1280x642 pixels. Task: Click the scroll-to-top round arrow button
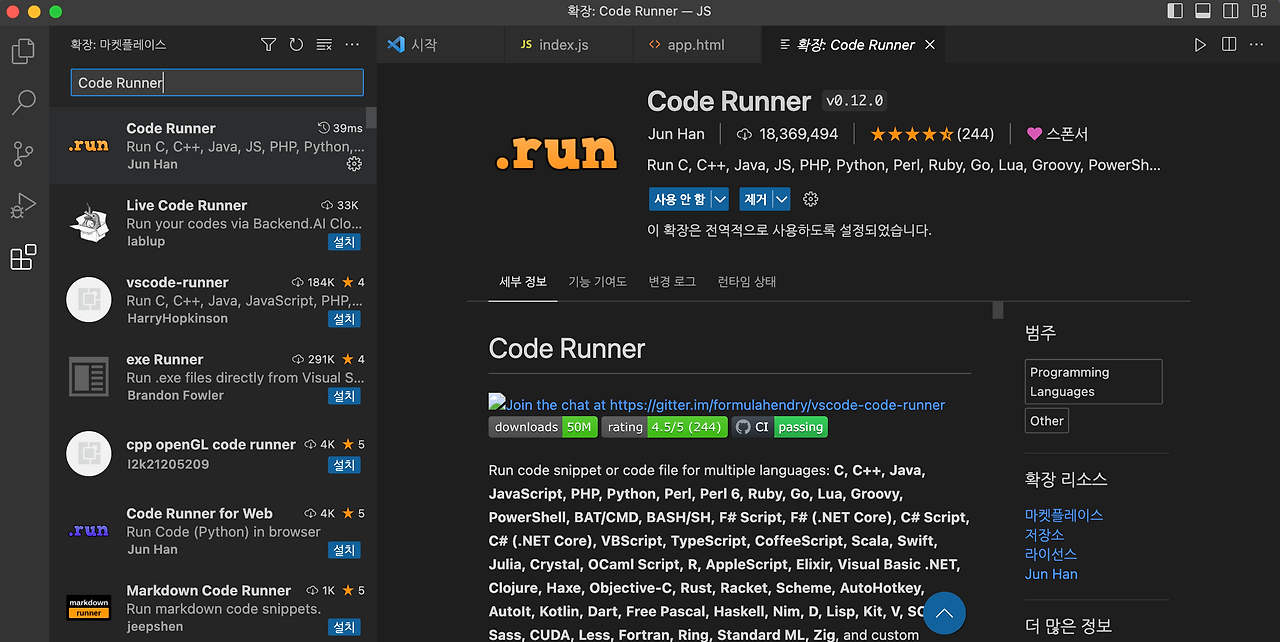coord(944,613)
